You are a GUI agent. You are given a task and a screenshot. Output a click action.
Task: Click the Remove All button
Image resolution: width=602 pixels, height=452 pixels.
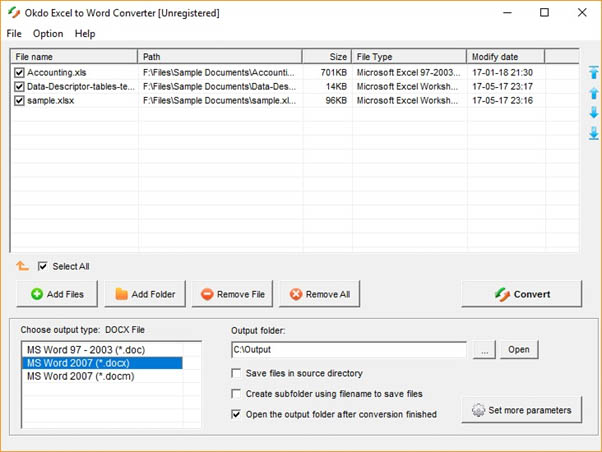click(319, 294)
